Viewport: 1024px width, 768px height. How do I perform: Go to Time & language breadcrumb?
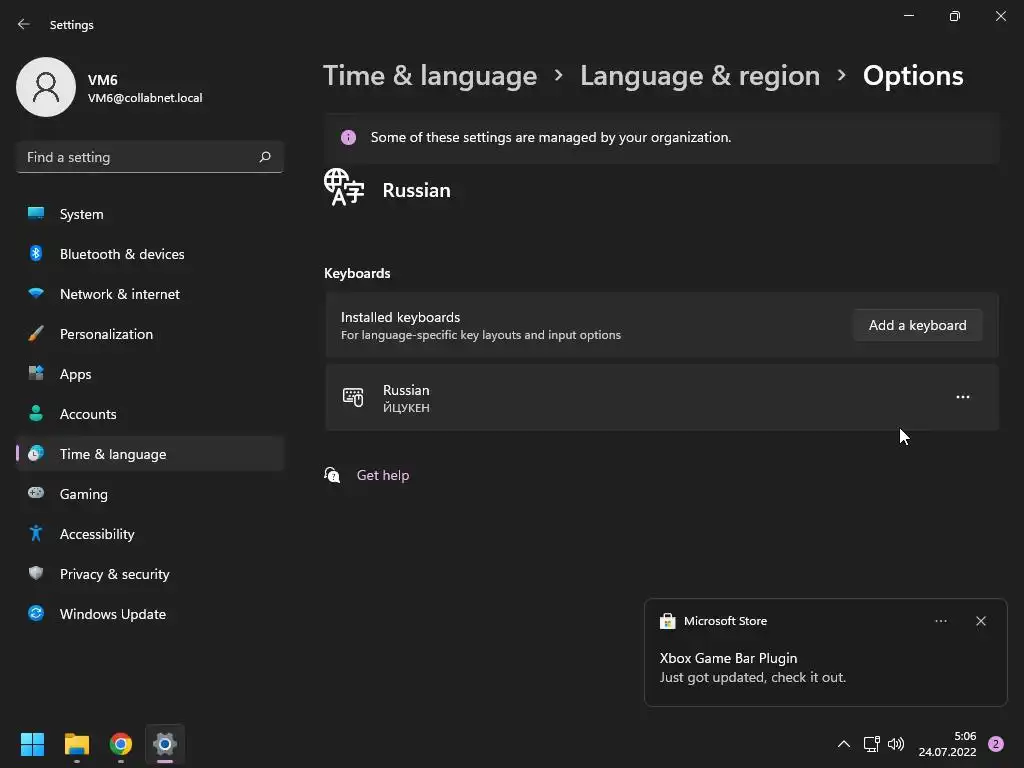430,76
